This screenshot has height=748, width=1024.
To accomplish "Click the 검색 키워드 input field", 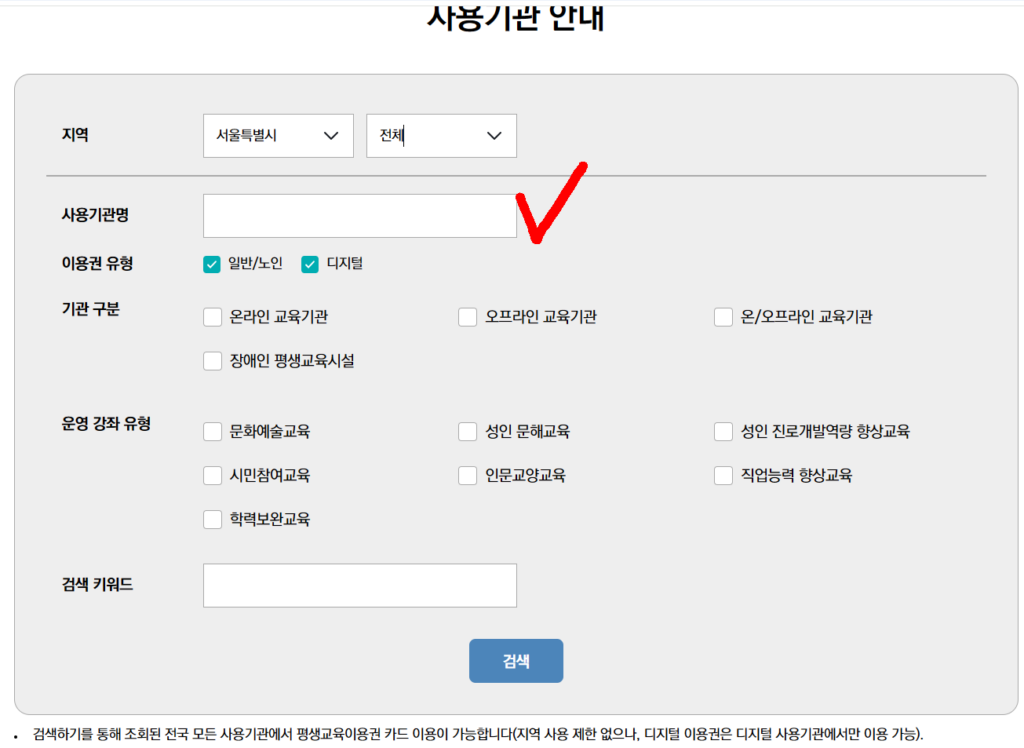I will click(359, 586).
